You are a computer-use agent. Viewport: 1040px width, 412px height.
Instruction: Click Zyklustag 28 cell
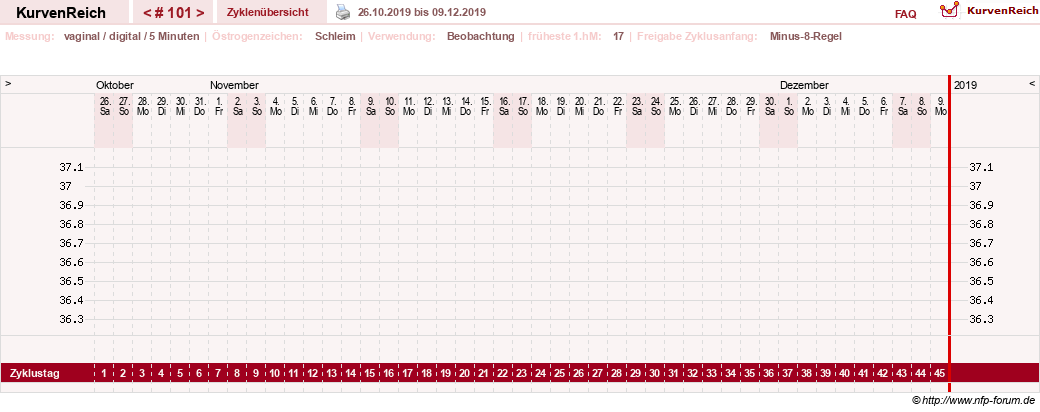pos(617,374)
